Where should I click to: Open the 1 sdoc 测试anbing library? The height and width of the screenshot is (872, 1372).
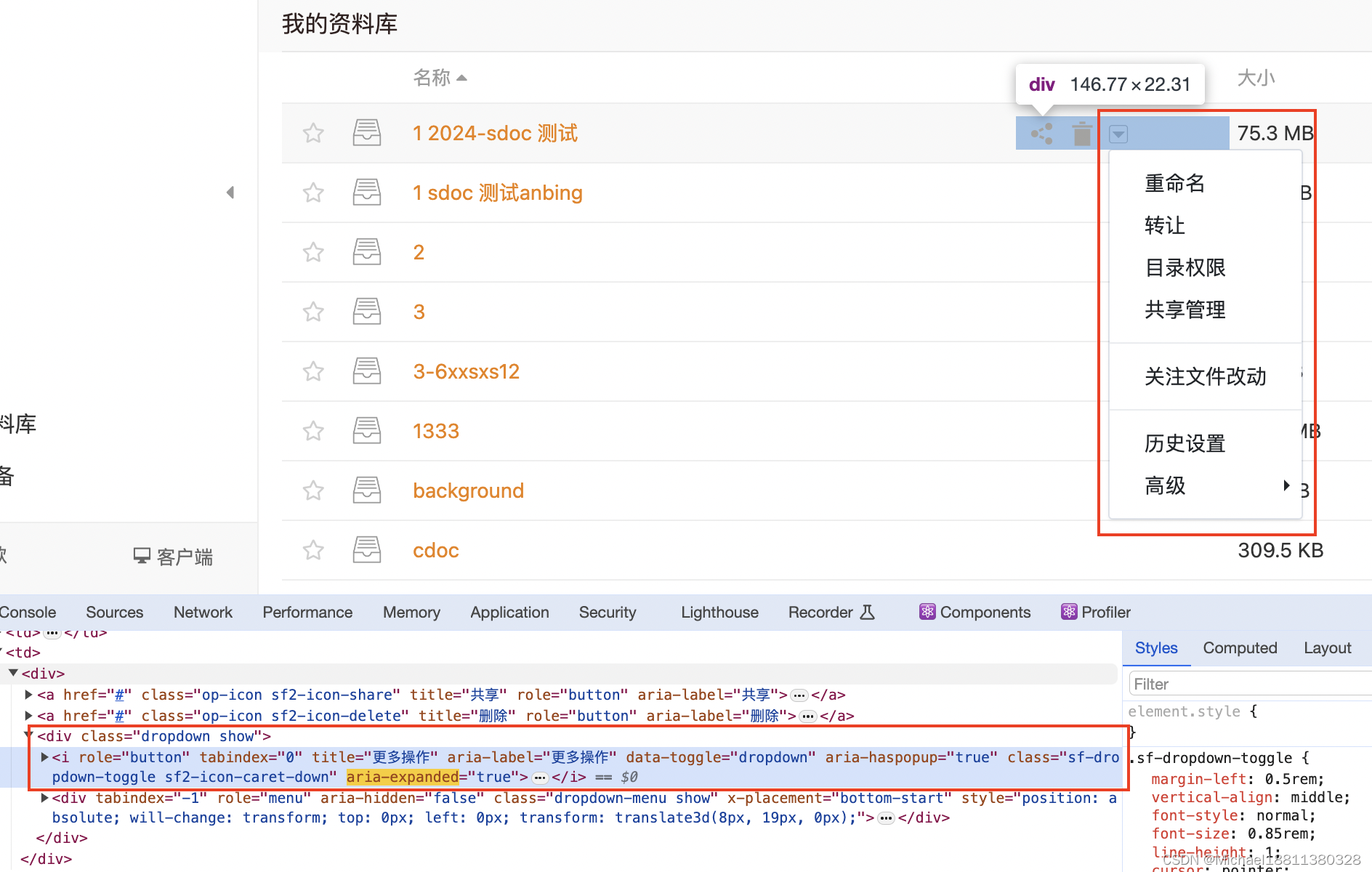click(497, 193)
